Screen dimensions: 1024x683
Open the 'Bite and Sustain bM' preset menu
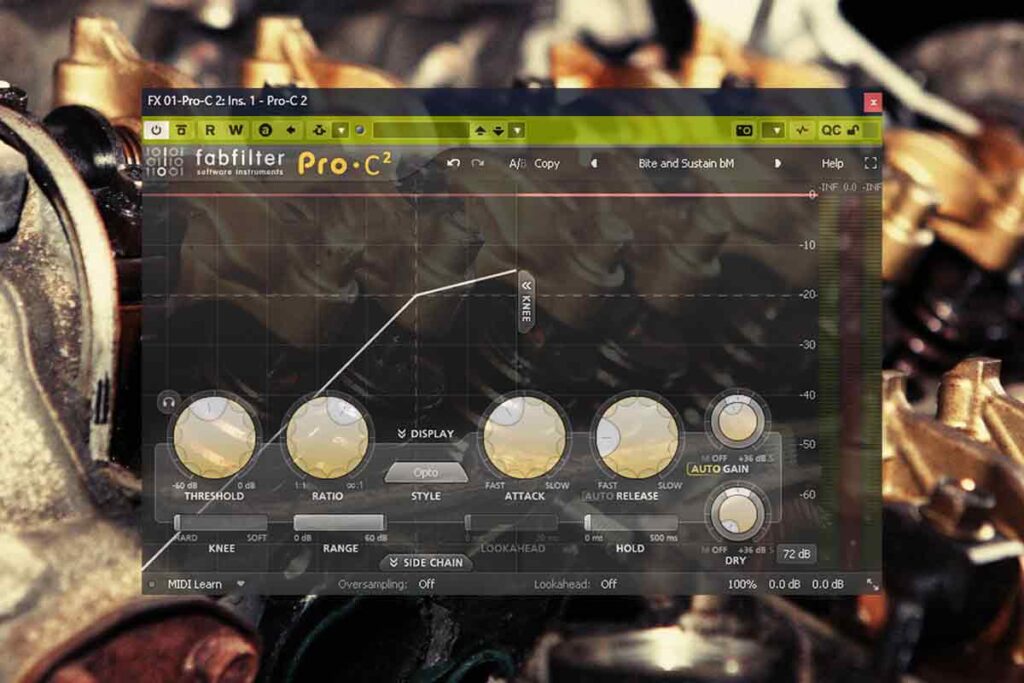click(686, 163)
